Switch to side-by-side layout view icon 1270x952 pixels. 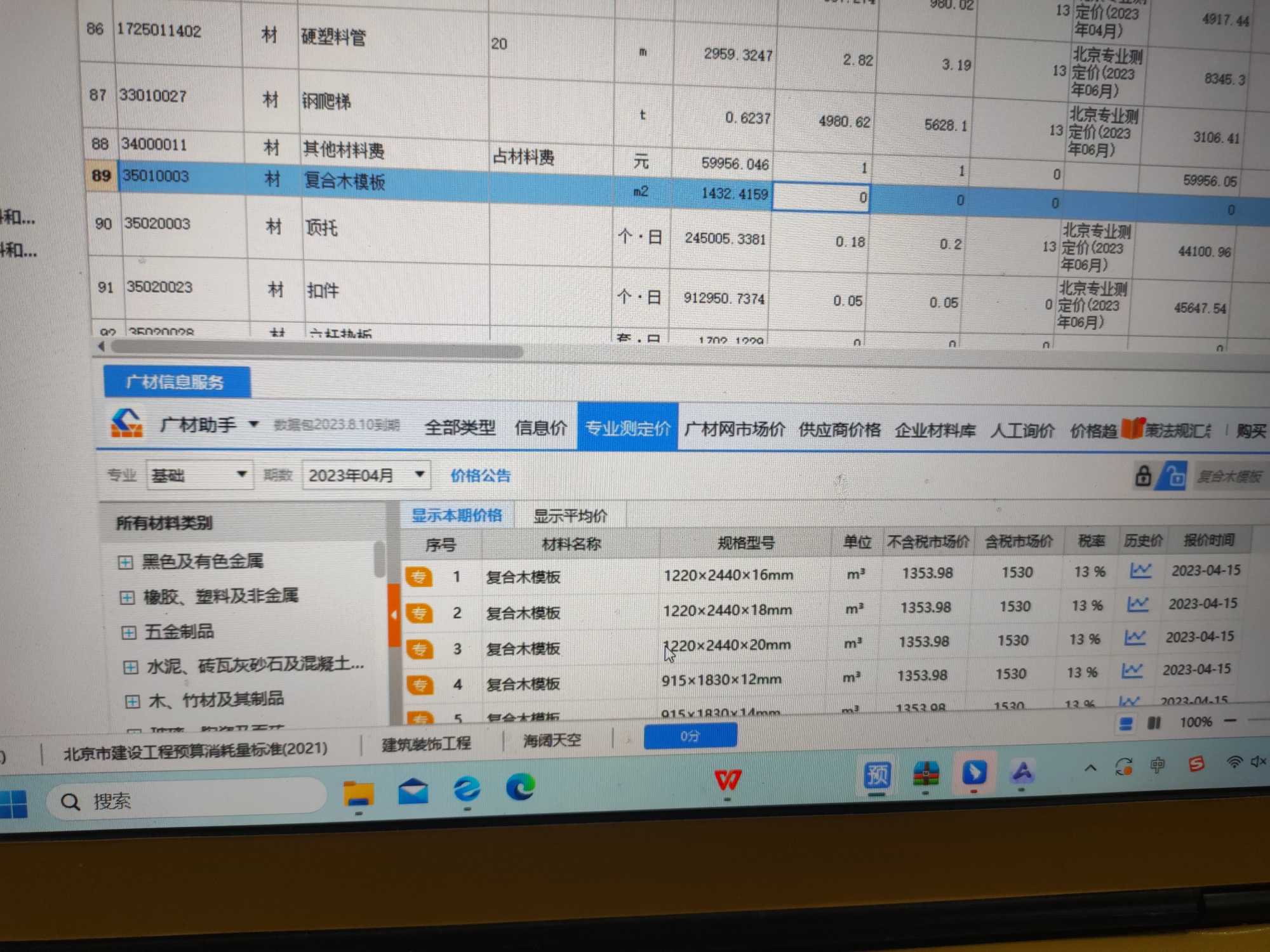pyautogui.click(x=1154, y=723)
